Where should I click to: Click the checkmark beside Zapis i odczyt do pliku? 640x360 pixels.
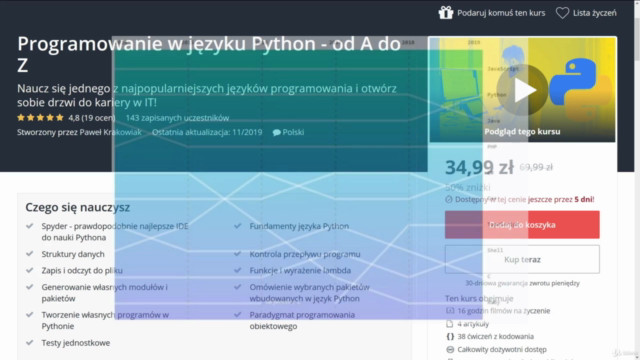coord(29,270)
